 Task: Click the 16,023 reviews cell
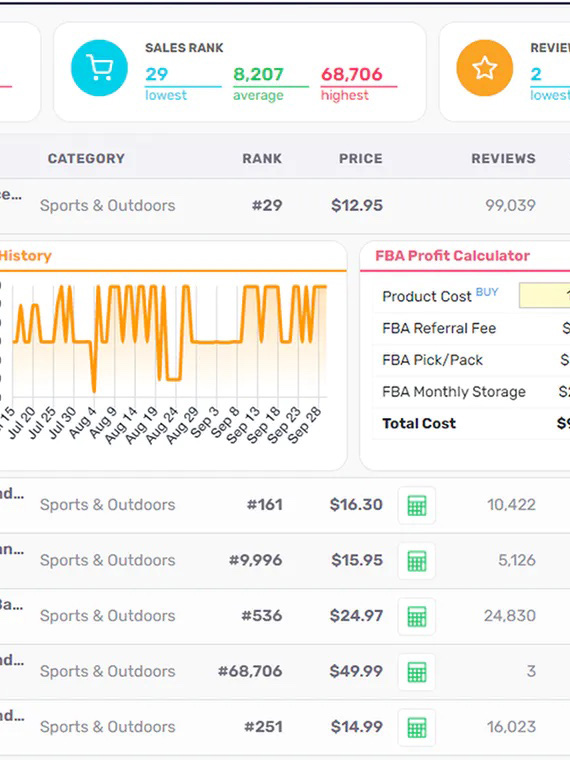[x=511, y=727]
